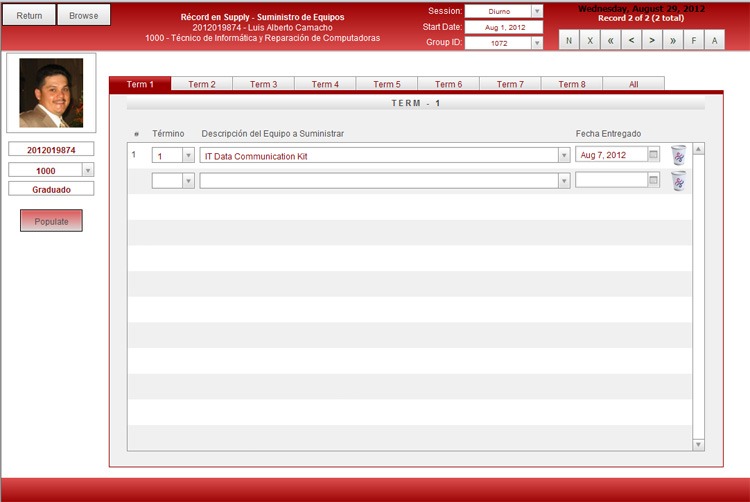Switch to the Term 5 tab

point(387,84)
